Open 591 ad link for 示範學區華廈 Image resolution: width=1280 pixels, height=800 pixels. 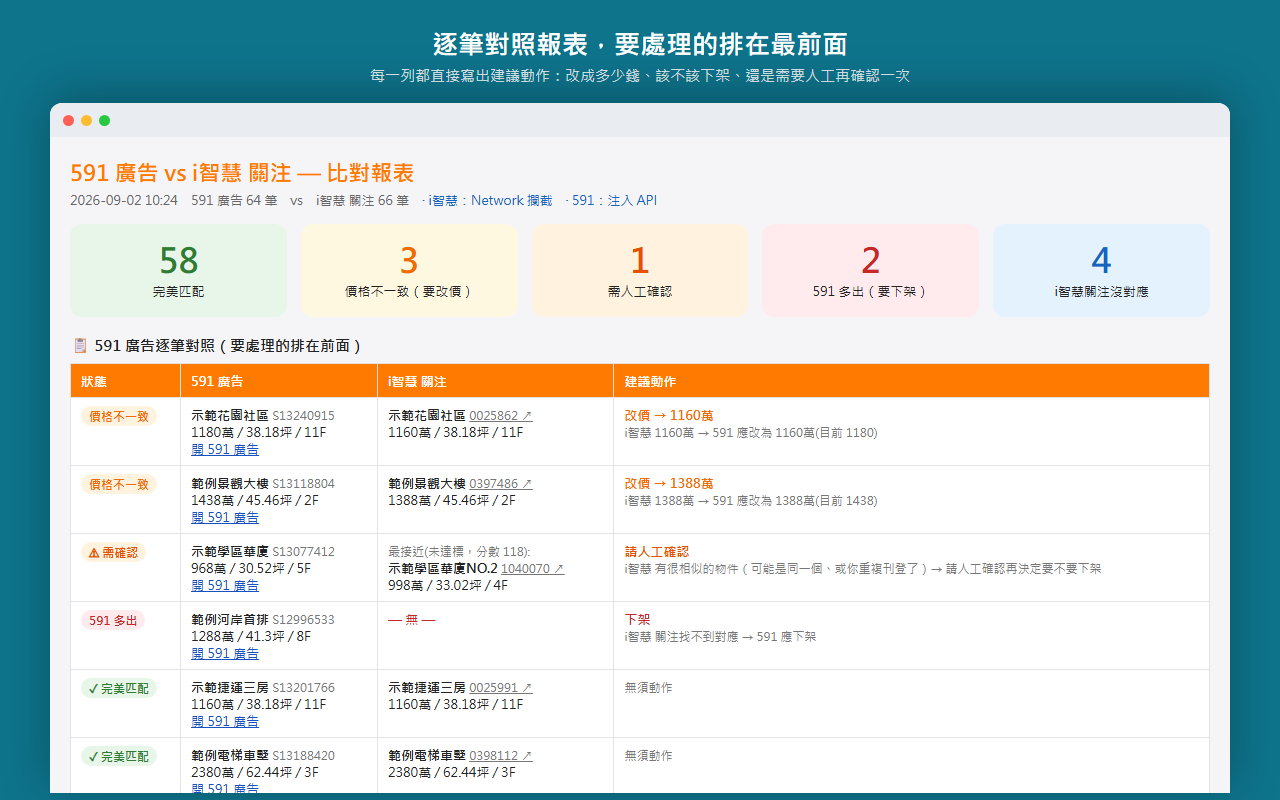coord(225,586)
